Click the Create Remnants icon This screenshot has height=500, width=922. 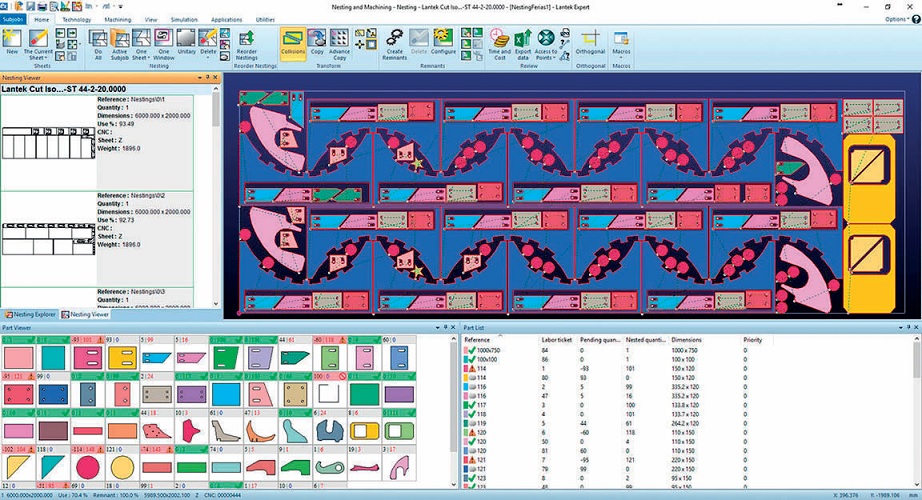(x=395, y=45)
